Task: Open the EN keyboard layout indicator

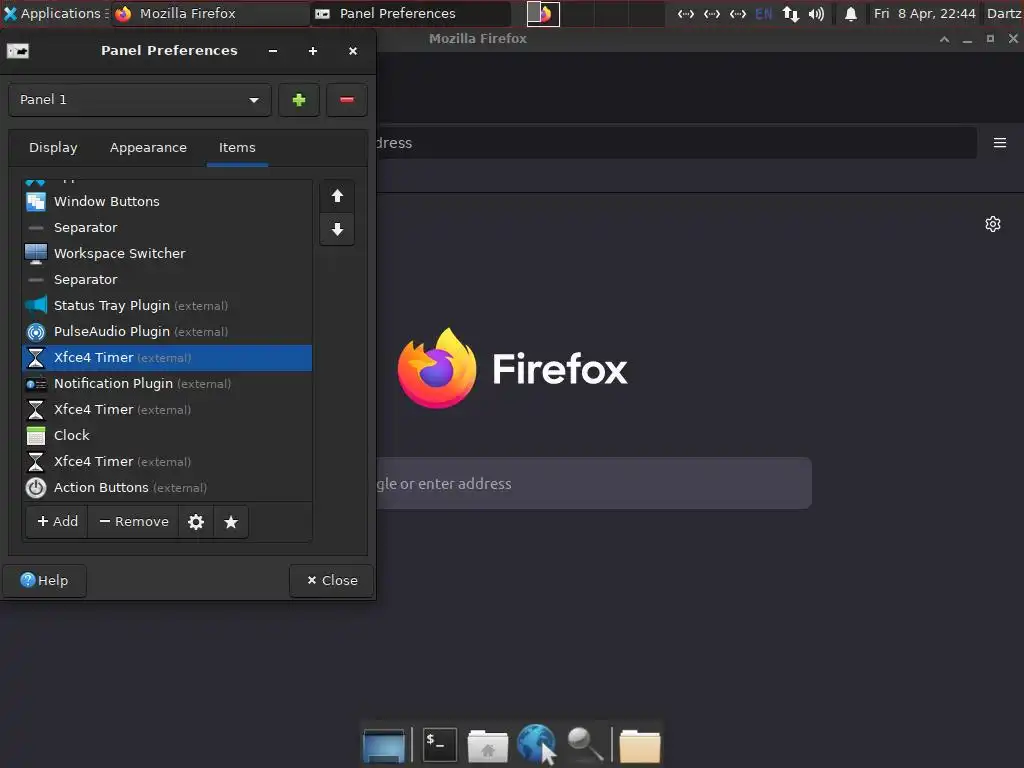Action: (x=763, y=14)
